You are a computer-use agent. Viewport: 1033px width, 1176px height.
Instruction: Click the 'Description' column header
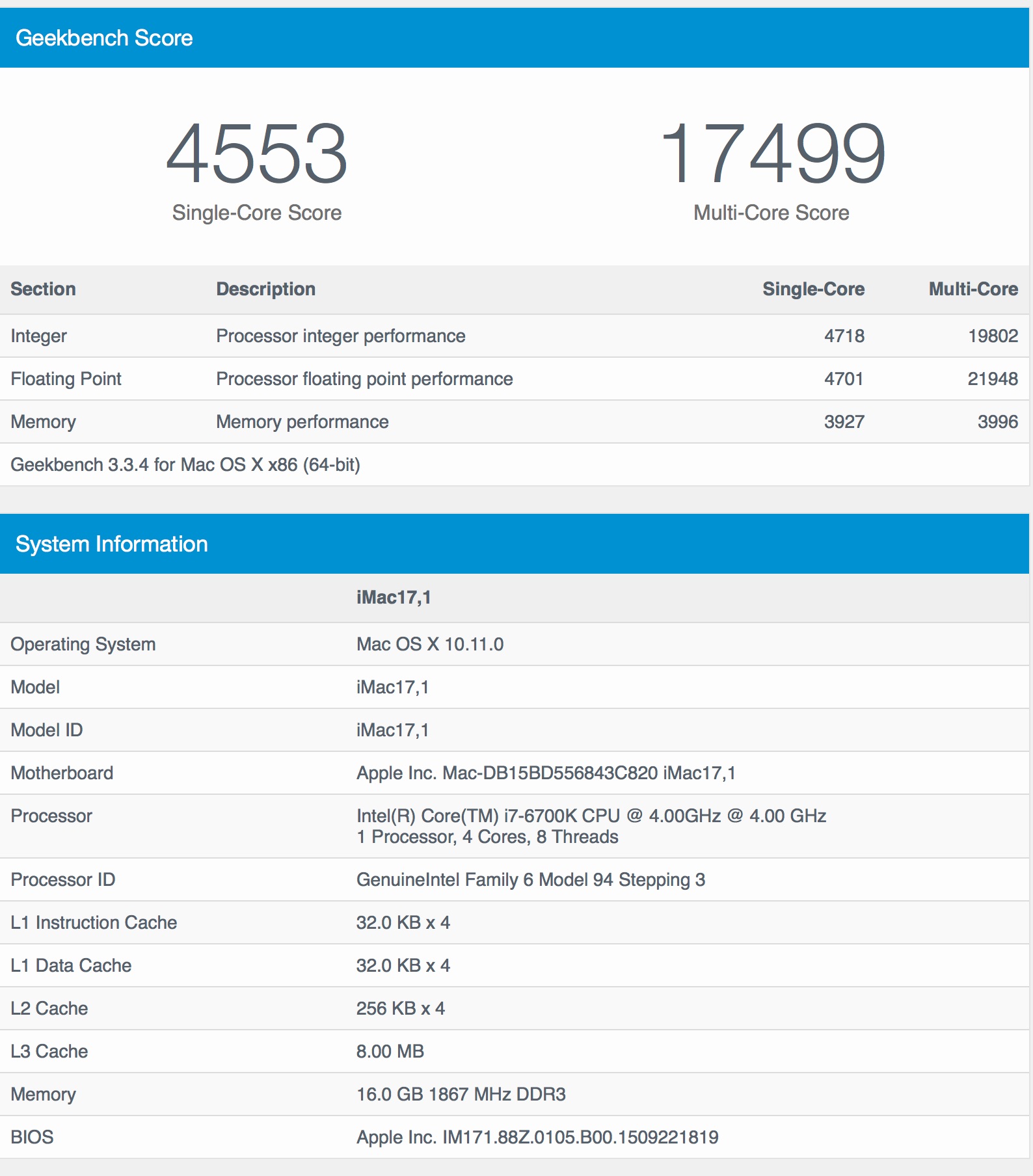click(266, 289)
